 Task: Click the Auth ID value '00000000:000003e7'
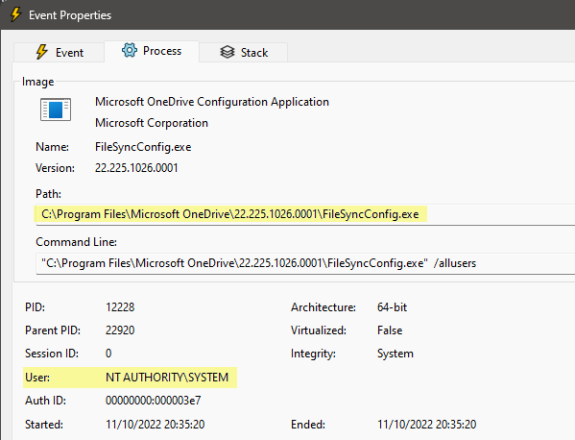[x=153, y=400]
